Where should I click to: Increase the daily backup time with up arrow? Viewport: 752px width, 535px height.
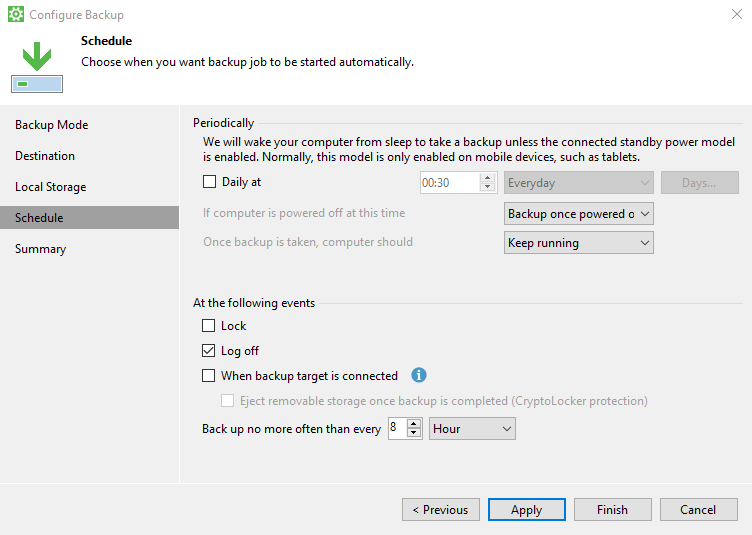[x=488, y=179]
